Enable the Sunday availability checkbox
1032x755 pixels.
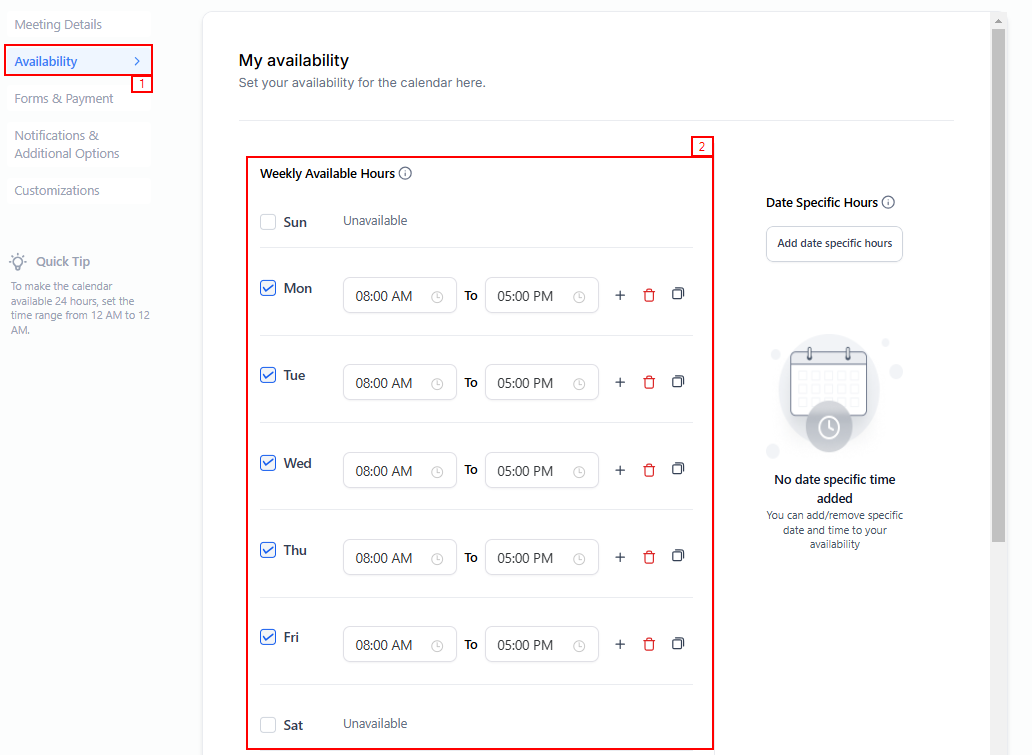coord(268,222)
